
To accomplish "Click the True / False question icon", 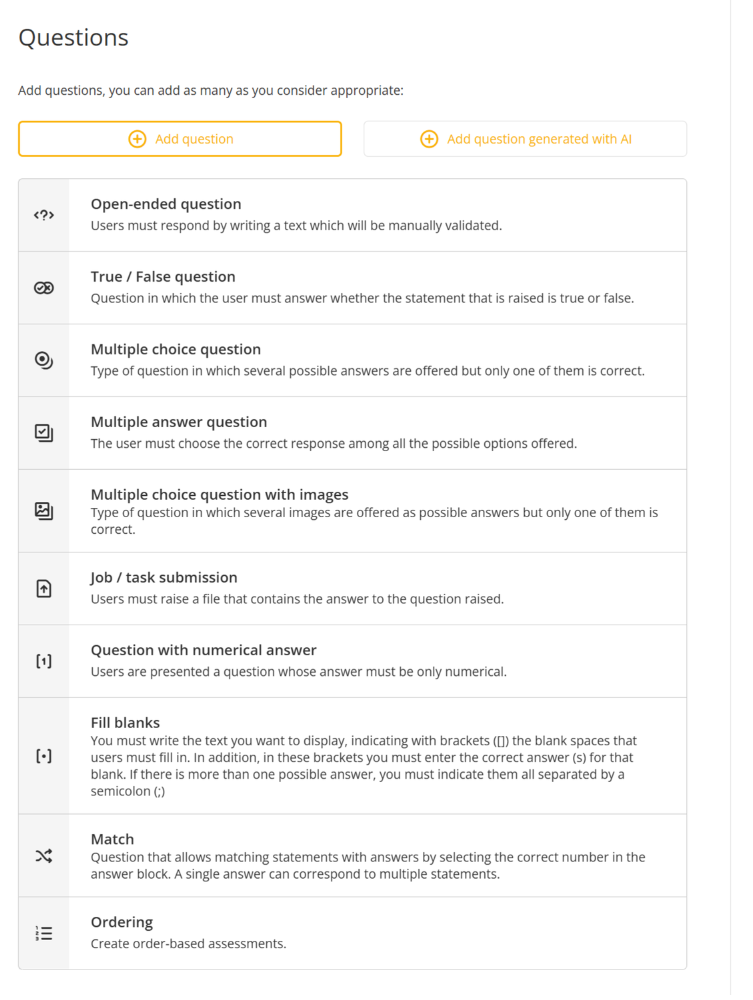I will [x=43, y=288].
